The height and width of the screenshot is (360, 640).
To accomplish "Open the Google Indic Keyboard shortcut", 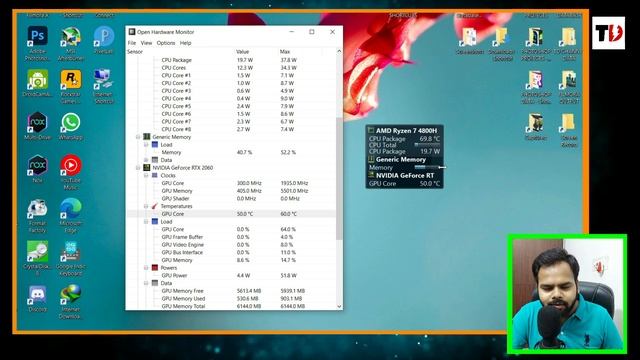I will [x=71, y=251].
